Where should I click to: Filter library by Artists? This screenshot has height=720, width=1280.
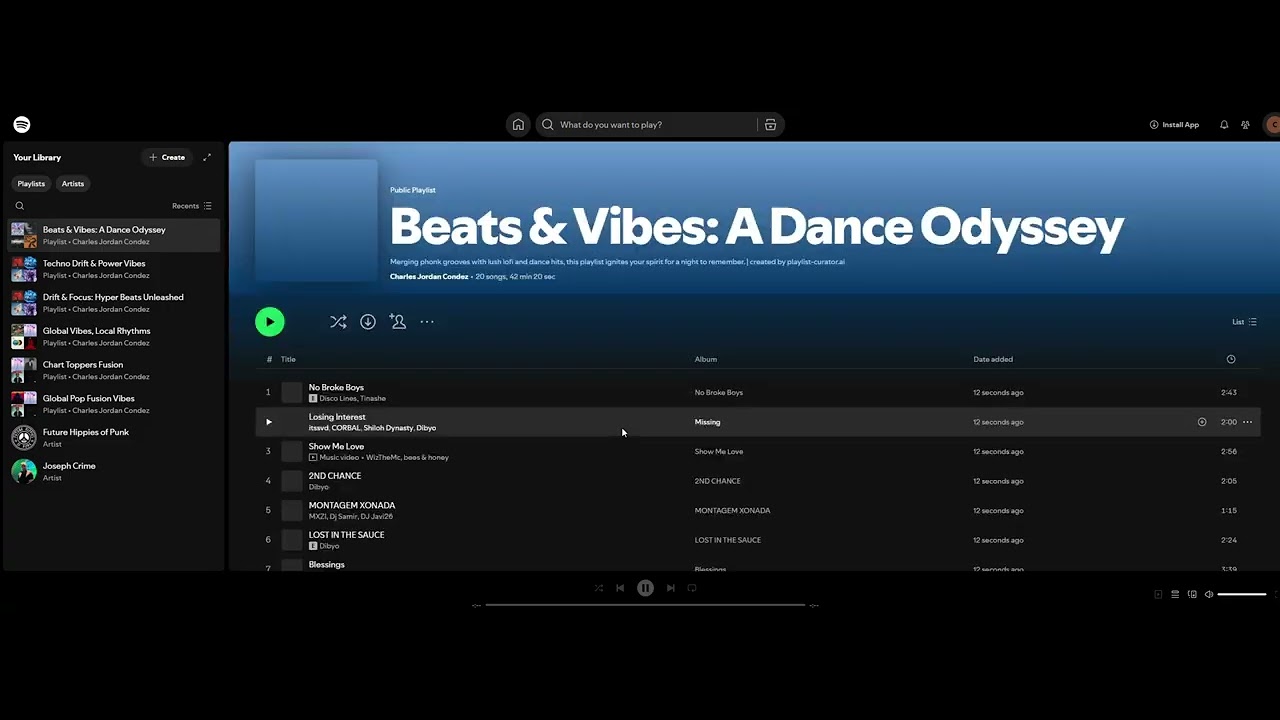[x=73, y=184]
